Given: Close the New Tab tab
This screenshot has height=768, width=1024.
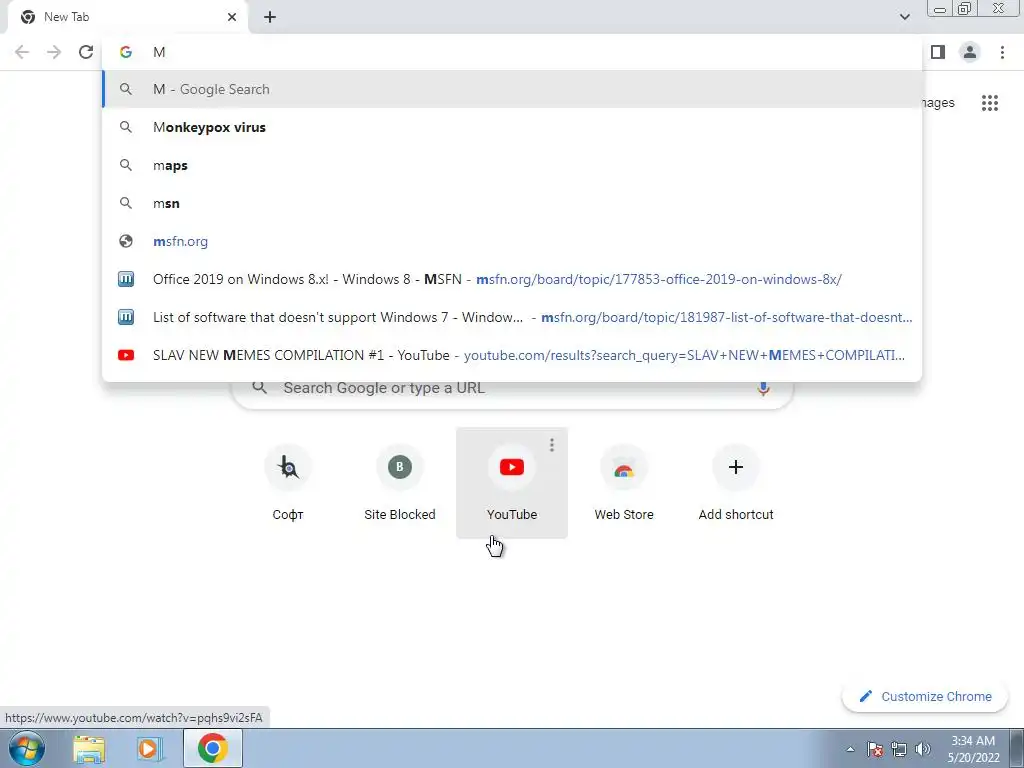Looking at the screenshot, I should (x=232, y=17).
